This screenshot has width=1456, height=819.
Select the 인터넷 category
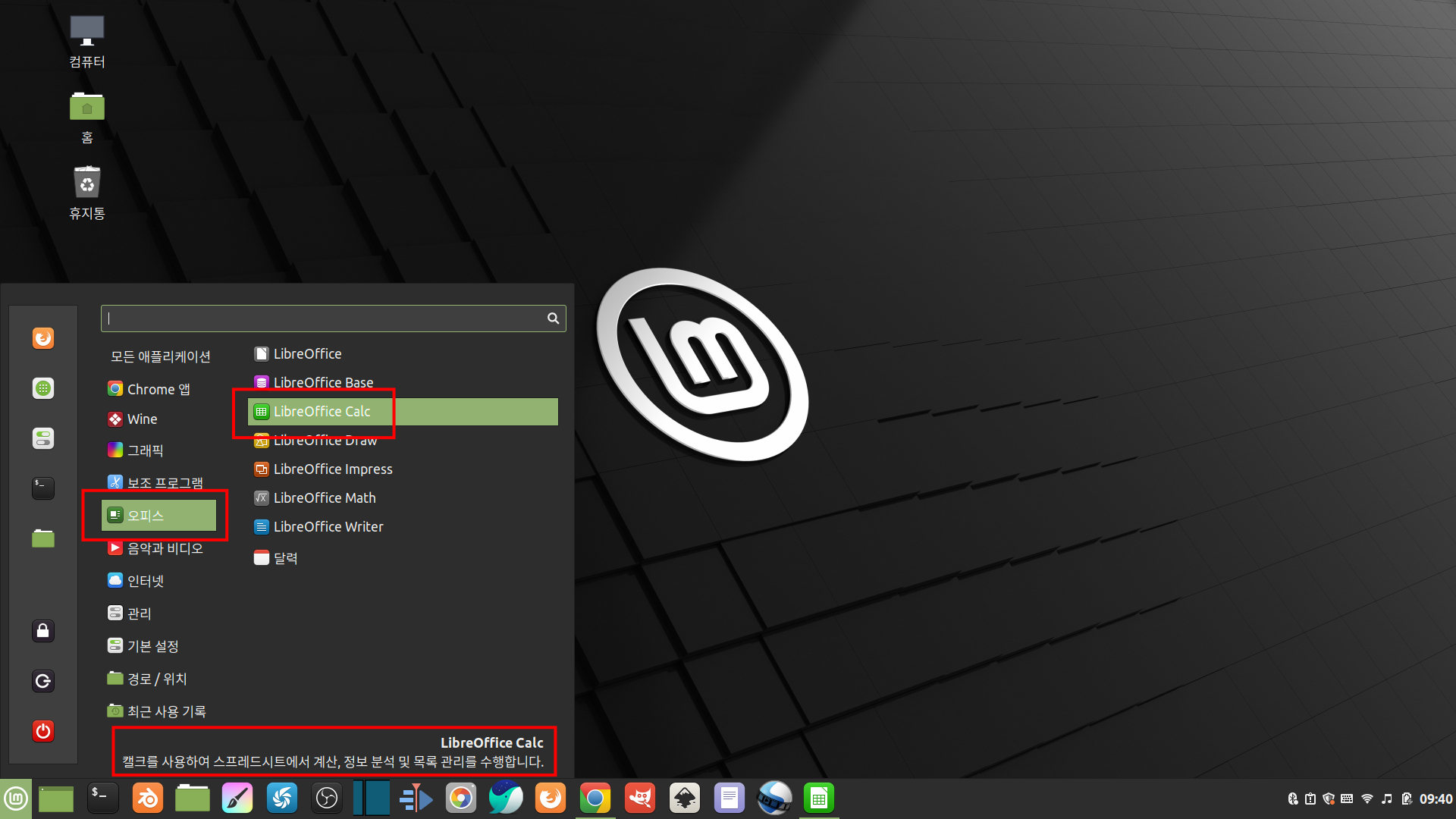coord(159,581)
